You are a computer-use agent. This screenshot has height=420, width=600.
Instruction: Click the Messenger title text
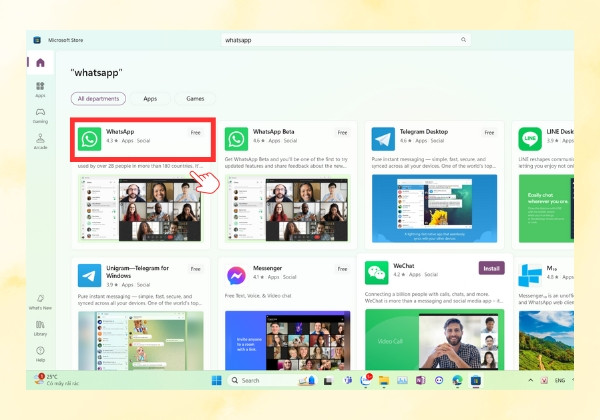[x=267, y=268]
